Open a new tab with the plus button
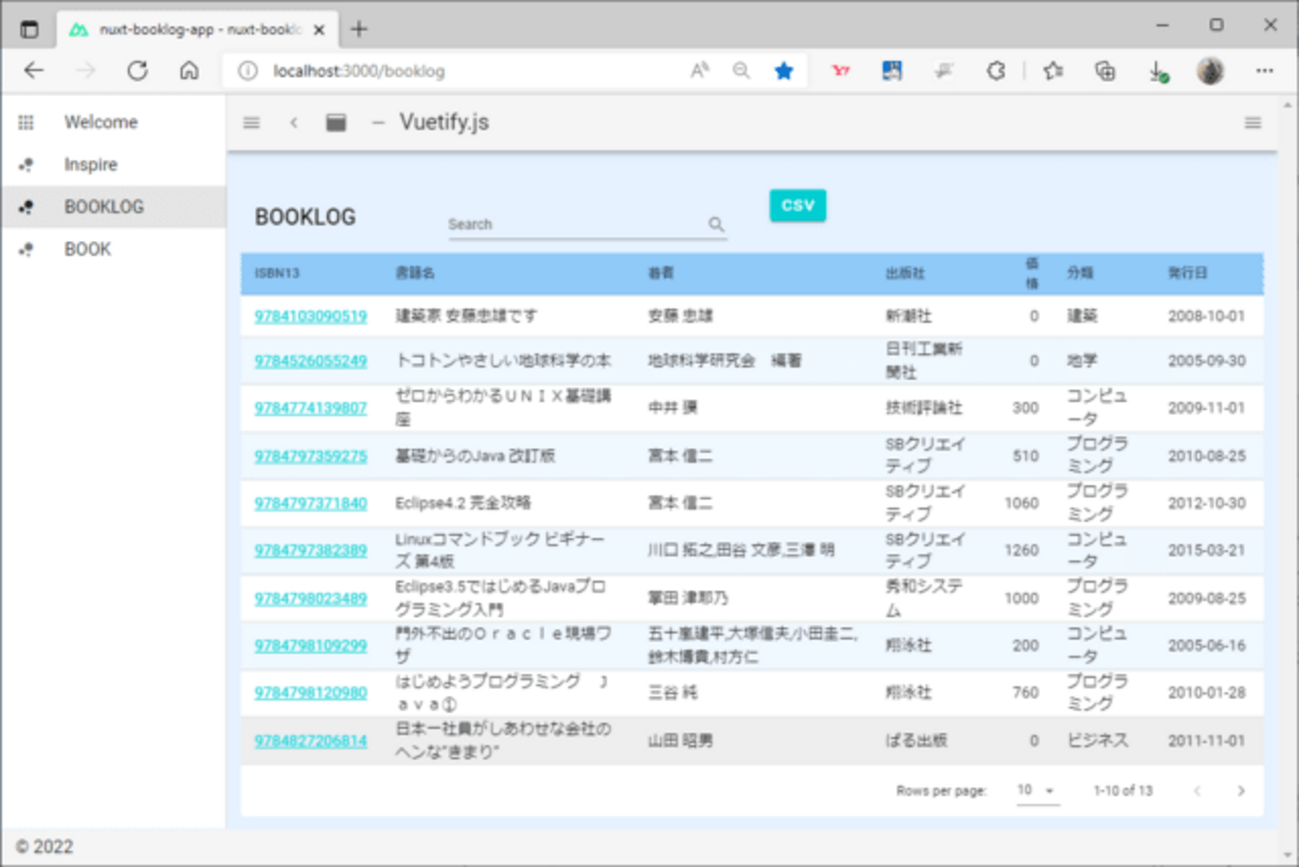Screen dimensions: 1299x867 pyautogui.click(x=358, y=29)
